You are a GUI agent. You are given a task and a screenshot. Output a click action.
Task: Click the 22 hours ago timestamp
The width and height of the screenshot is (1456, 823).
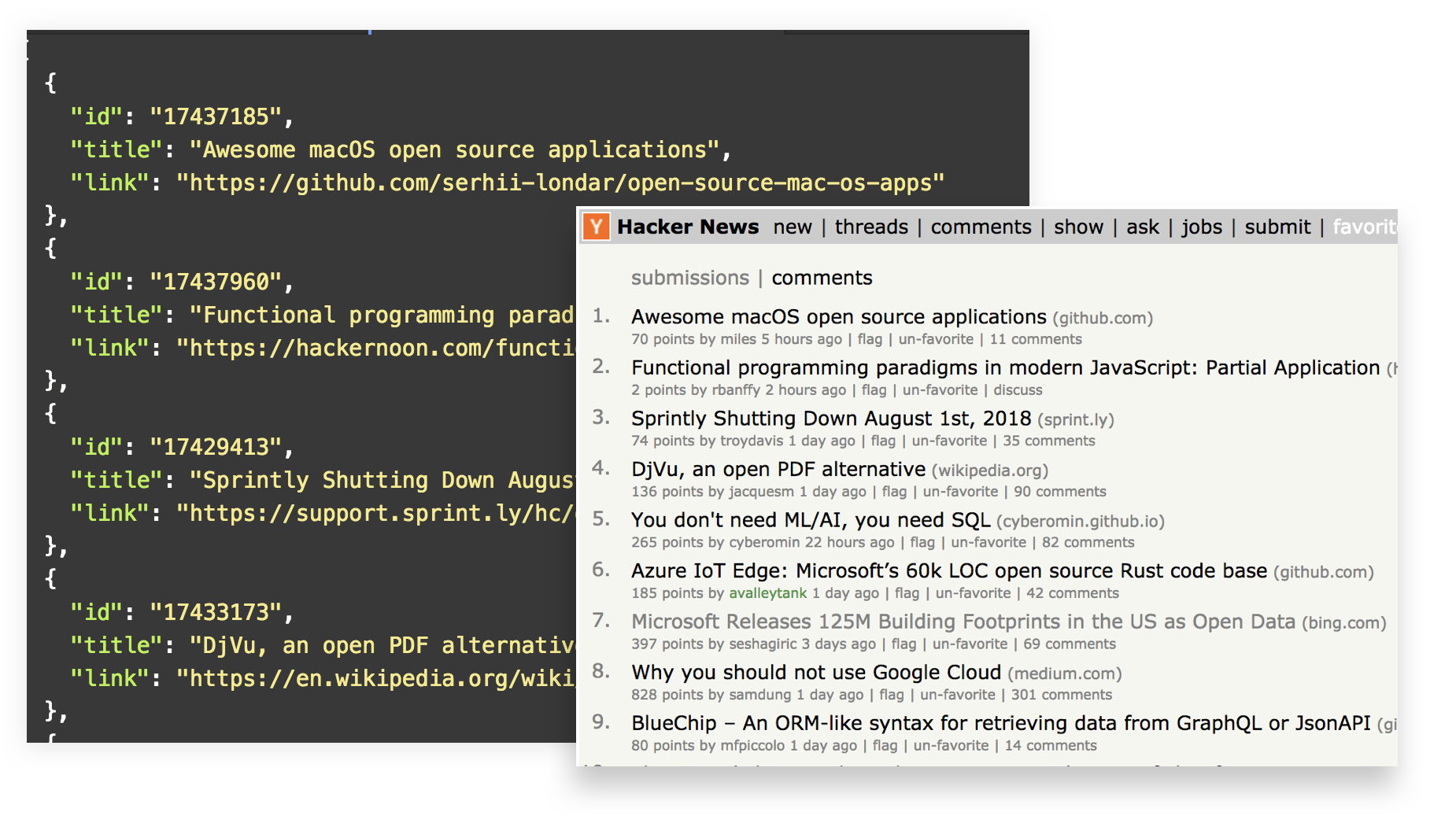[x=849, y=542]
